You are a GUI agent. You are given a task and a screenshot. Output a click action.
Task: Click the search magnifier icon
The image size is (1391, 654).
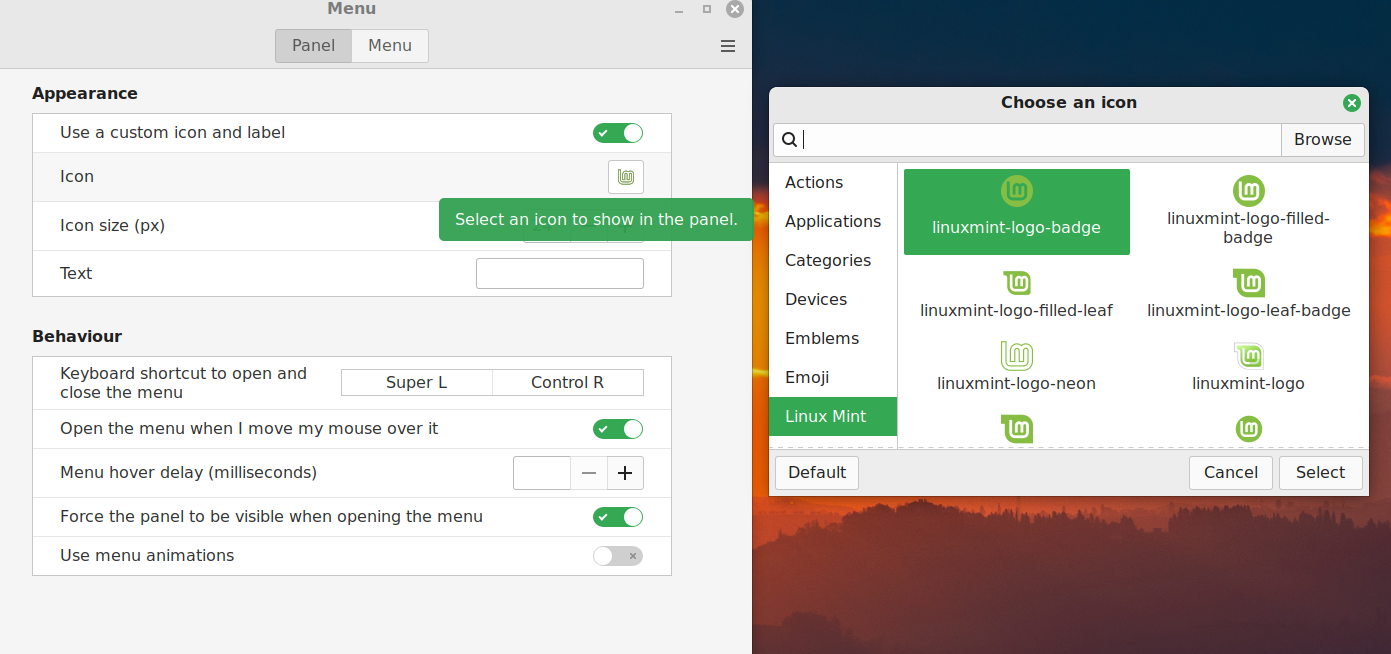click(x=789, y=140)
